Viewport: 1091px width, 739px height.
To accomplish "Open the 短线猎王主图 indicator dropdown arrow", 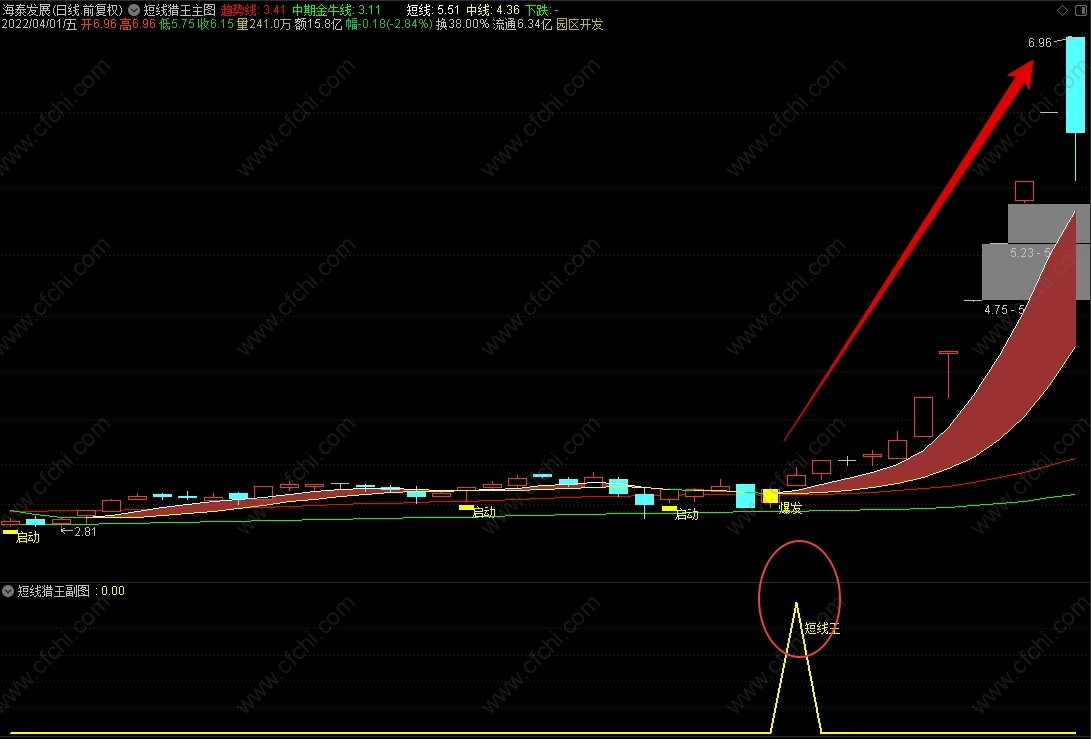I will tap(134, 10).
